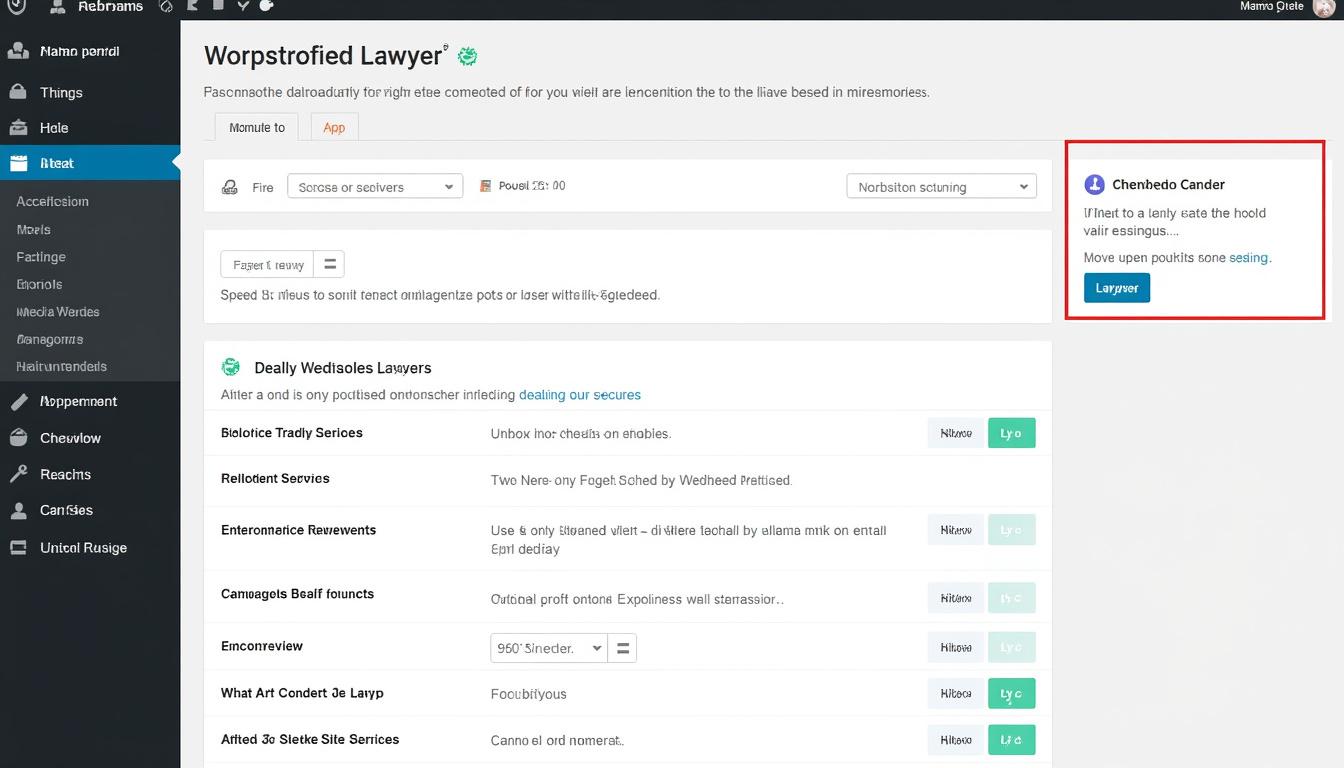The height and width of the screenshot is (768, 1344).
Task: Open the Norbsiton sctuning dropdown
Action: 940,186
